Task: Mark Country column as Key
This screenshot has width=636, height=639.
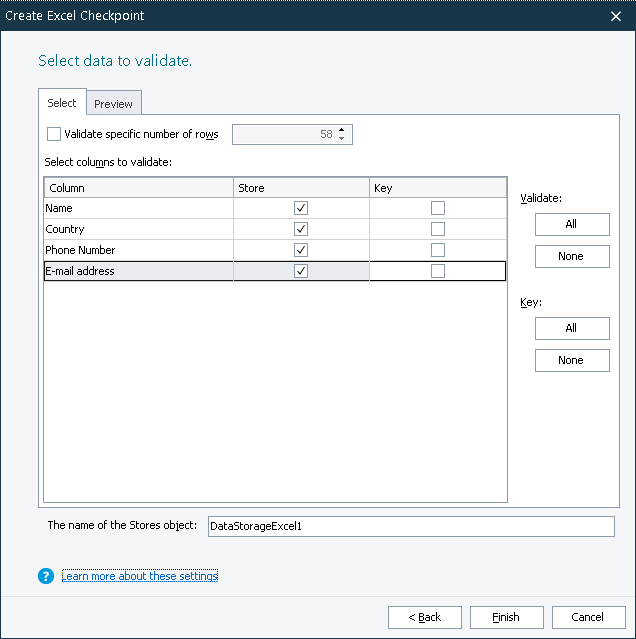Action: click(437, 229)
